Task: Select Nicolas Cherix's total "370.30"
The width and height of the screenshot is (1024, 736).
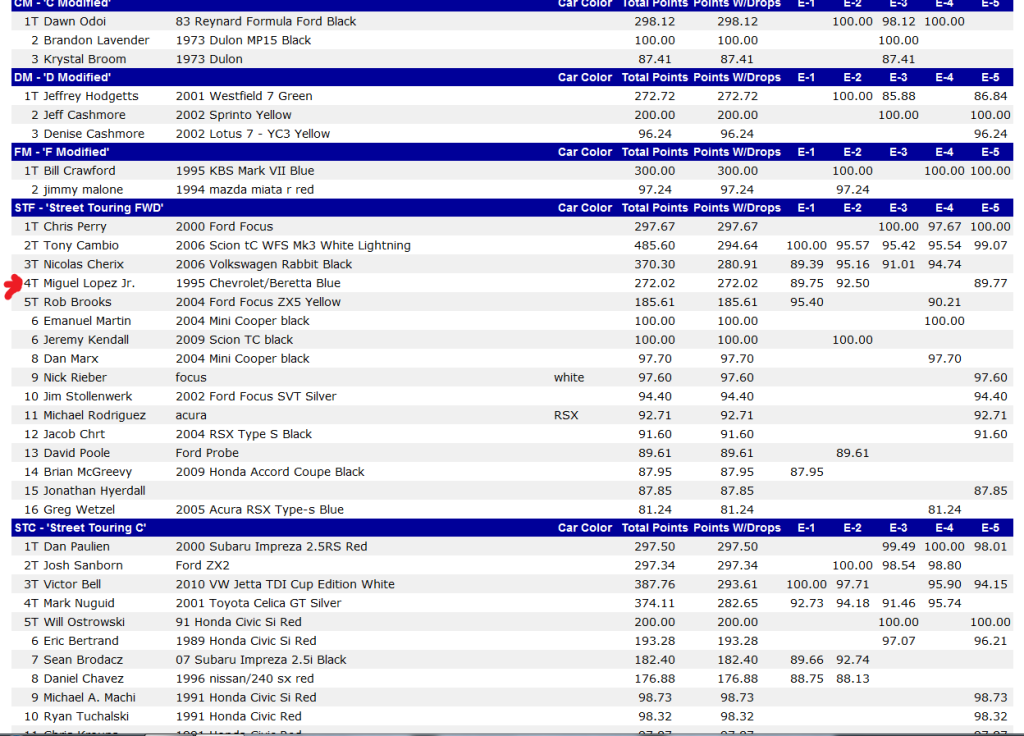Action: point(654,265)
